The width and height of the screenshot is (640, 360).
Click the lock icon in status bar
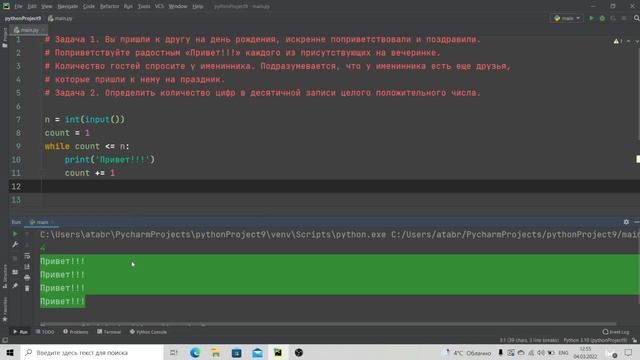click(x=634, y=340)
